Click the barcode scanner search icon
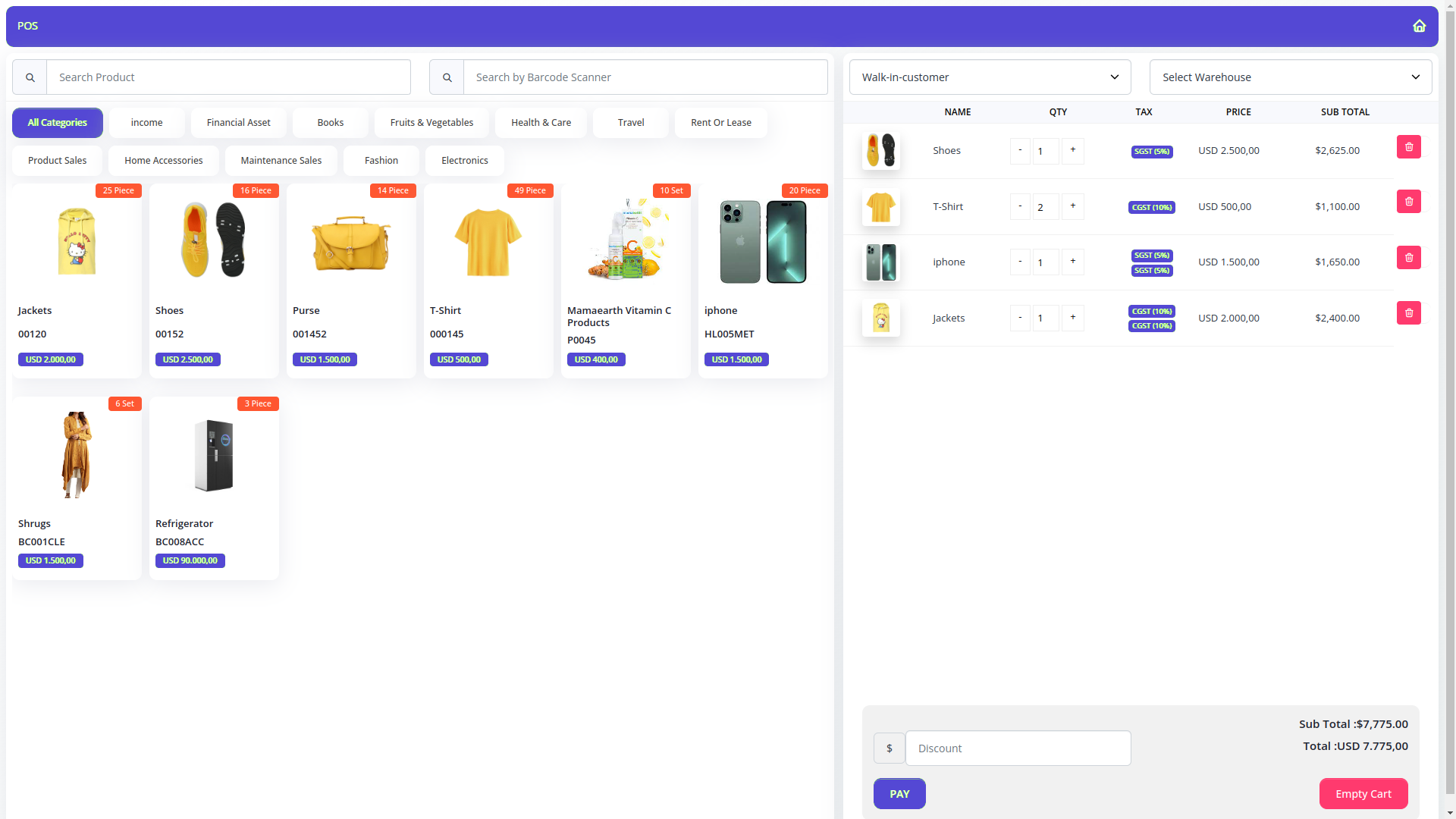The image size is (1456, 819). (447, 77)
